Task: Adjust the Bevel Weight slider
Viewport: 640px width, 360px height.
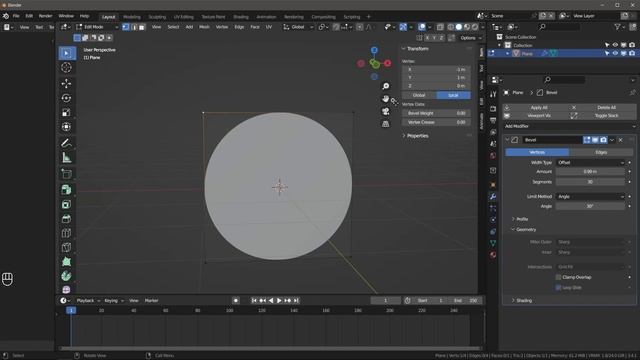Action: 436,113
